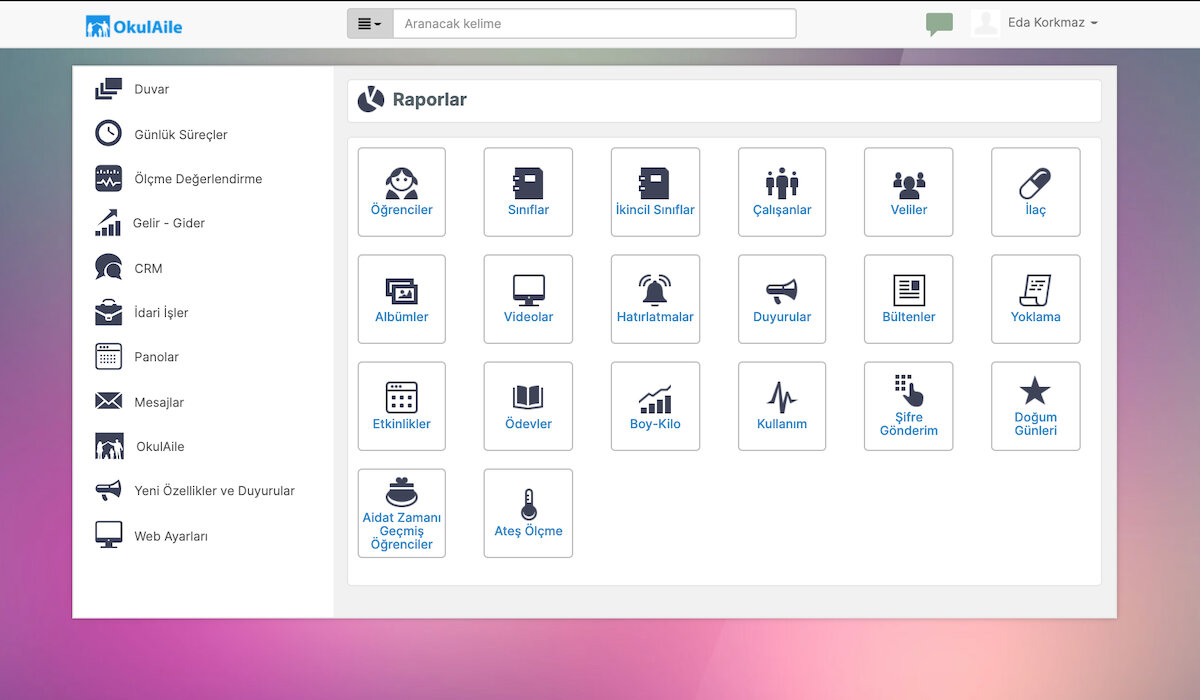The image size is (1200, 700).
Task: Open the Duyurular megaphone report tile
Action: [x=782, y=299]
